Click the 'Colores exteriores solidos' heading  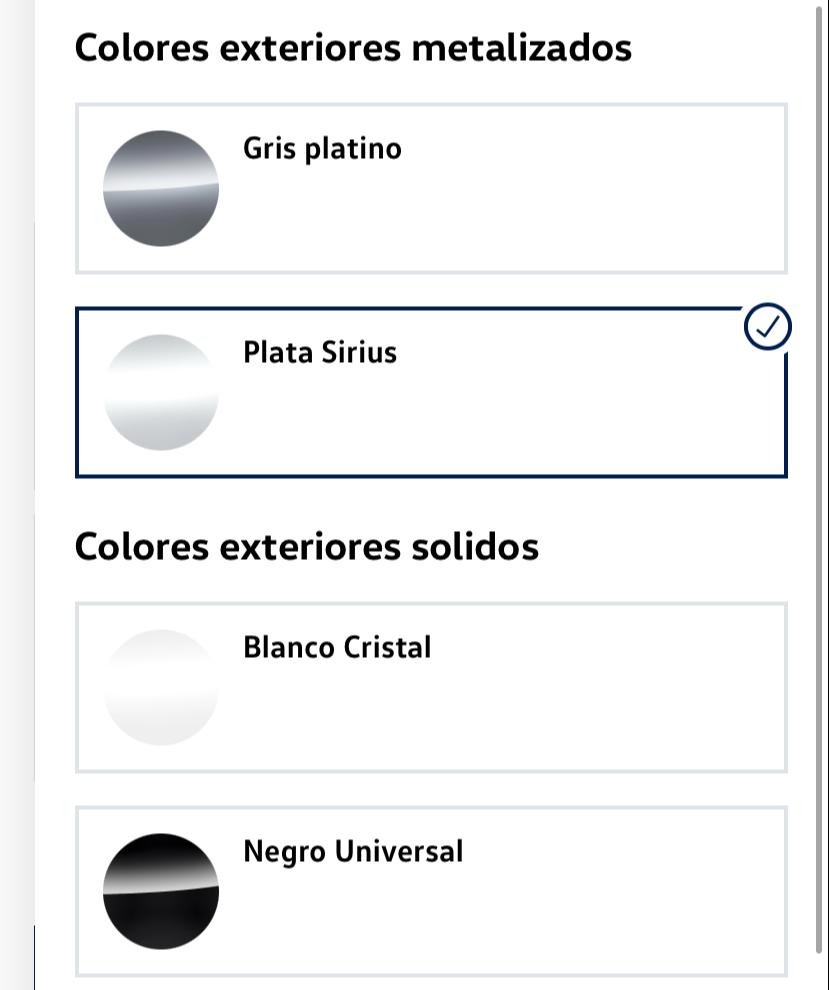307,547
